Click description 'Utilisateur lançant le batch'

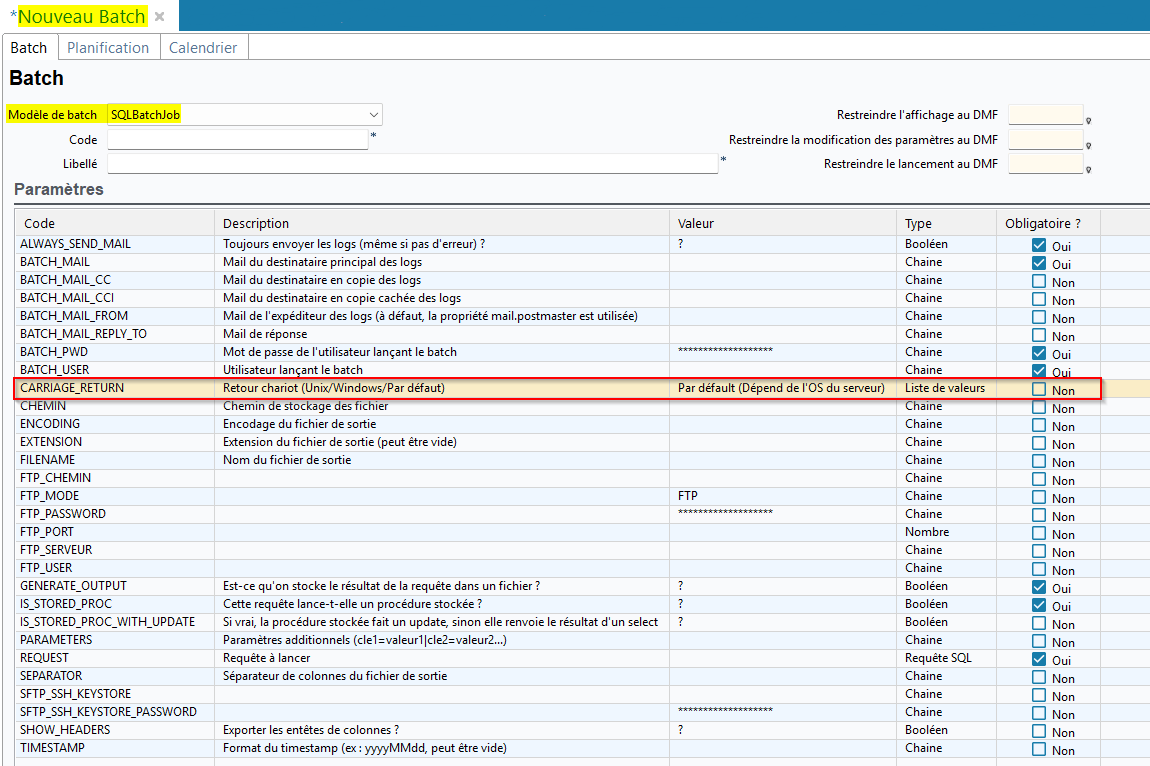pos(293,370)
